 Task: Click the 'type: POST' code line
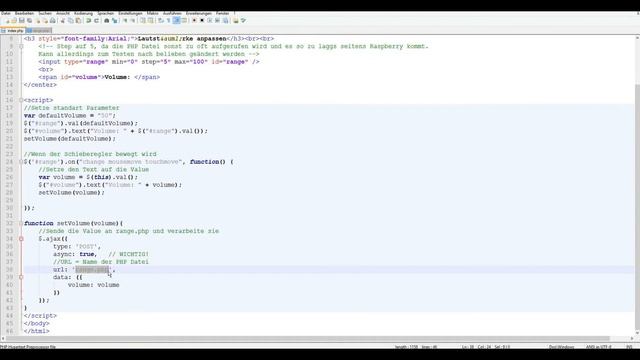click(x=76, y=247)
